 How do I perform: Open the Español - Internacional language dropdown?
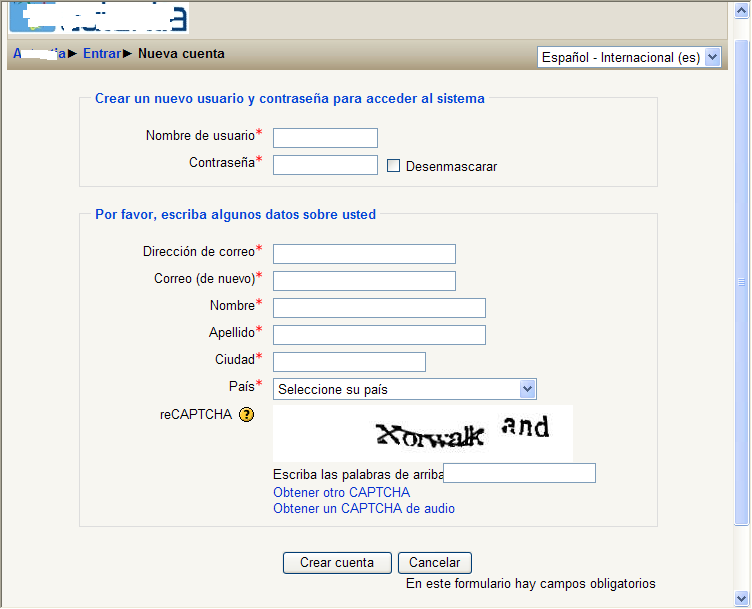pyautogui.click(x=629, y=57)
